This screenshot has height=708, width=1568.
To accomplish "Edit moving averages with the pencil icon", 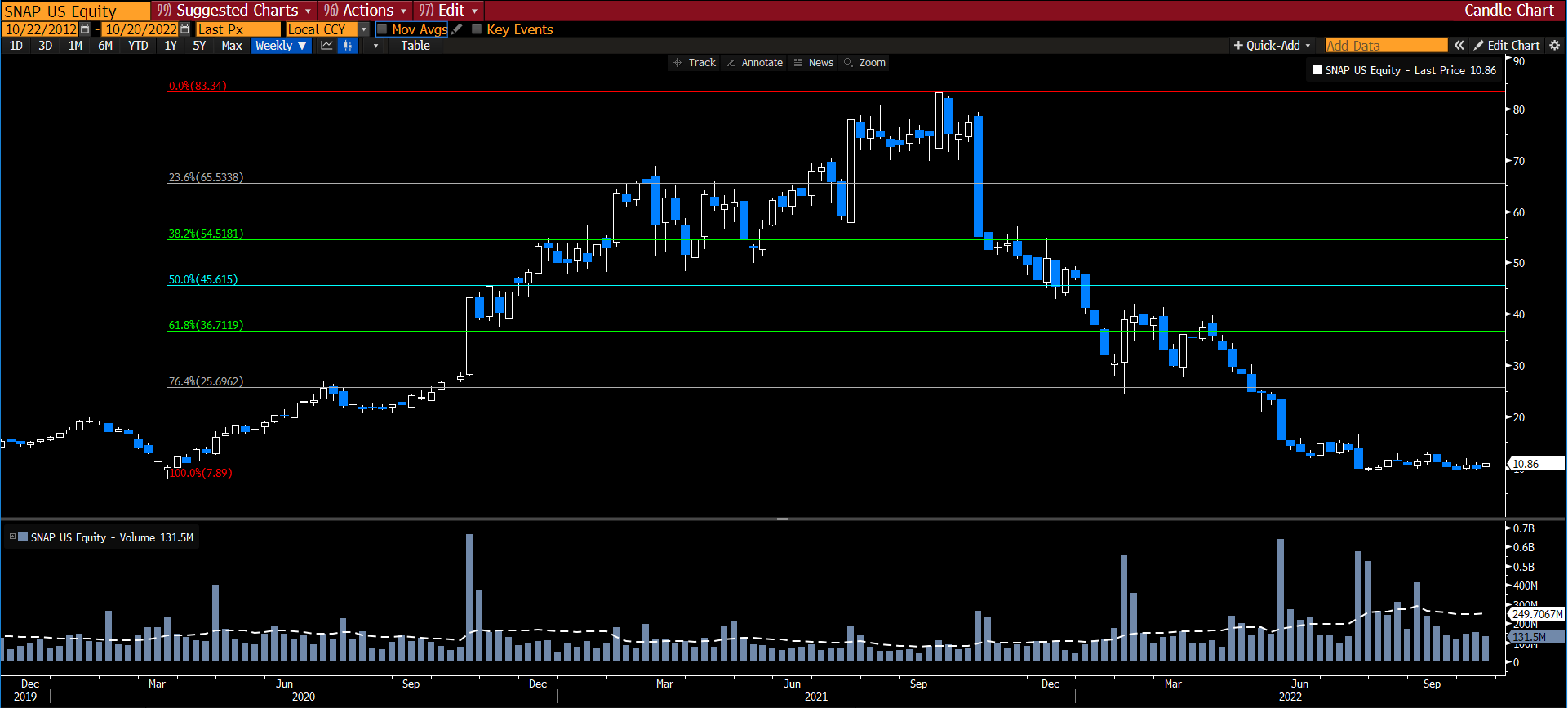I will [457, 29].
